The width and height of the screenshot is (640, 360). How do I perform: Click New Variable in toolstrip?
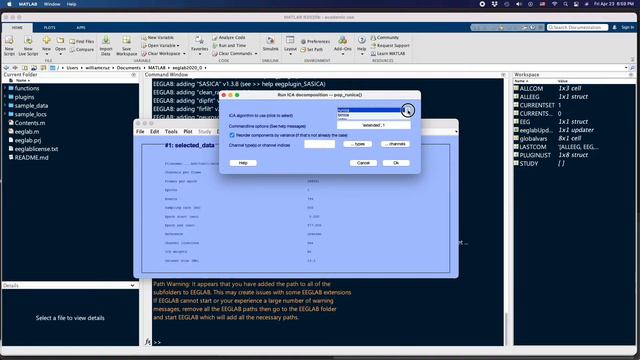[158, 38]
